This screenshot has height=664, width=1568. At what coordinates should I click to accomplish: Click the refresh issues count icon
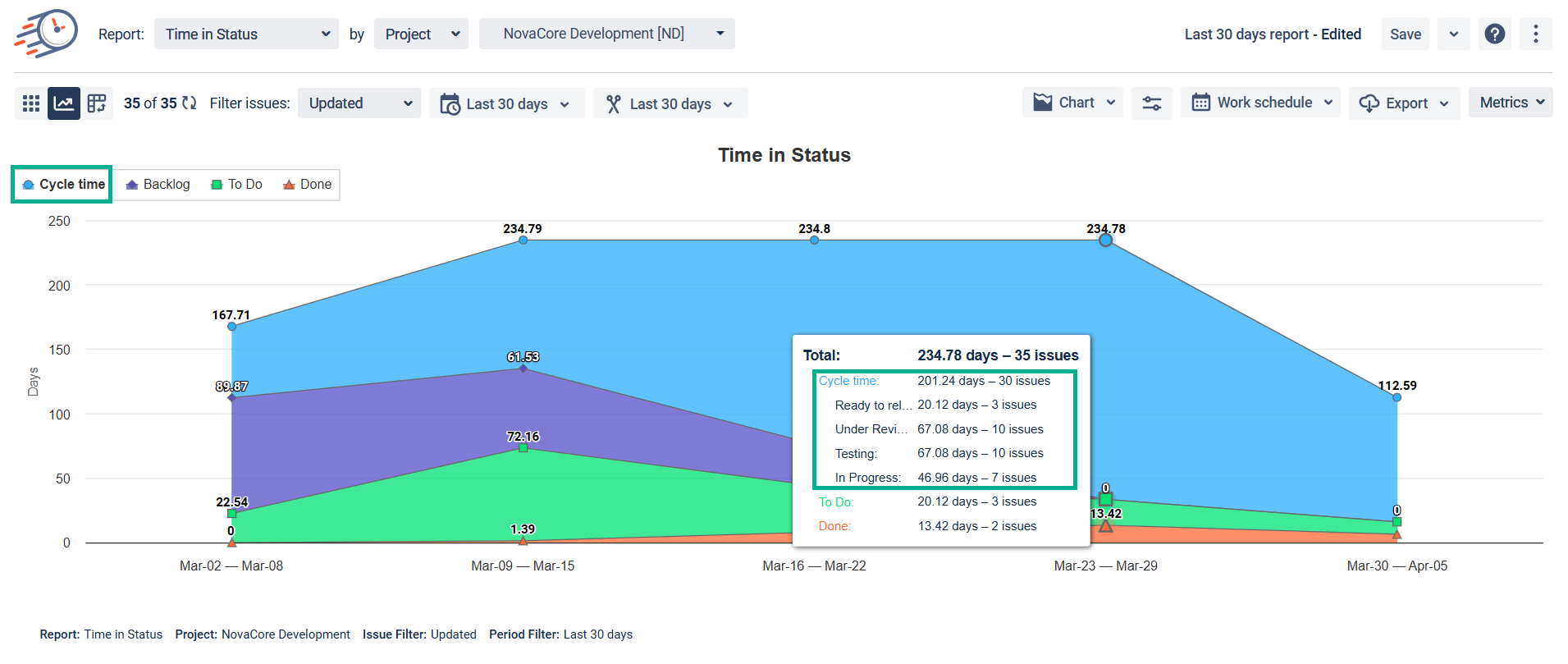tap(190, 103)
